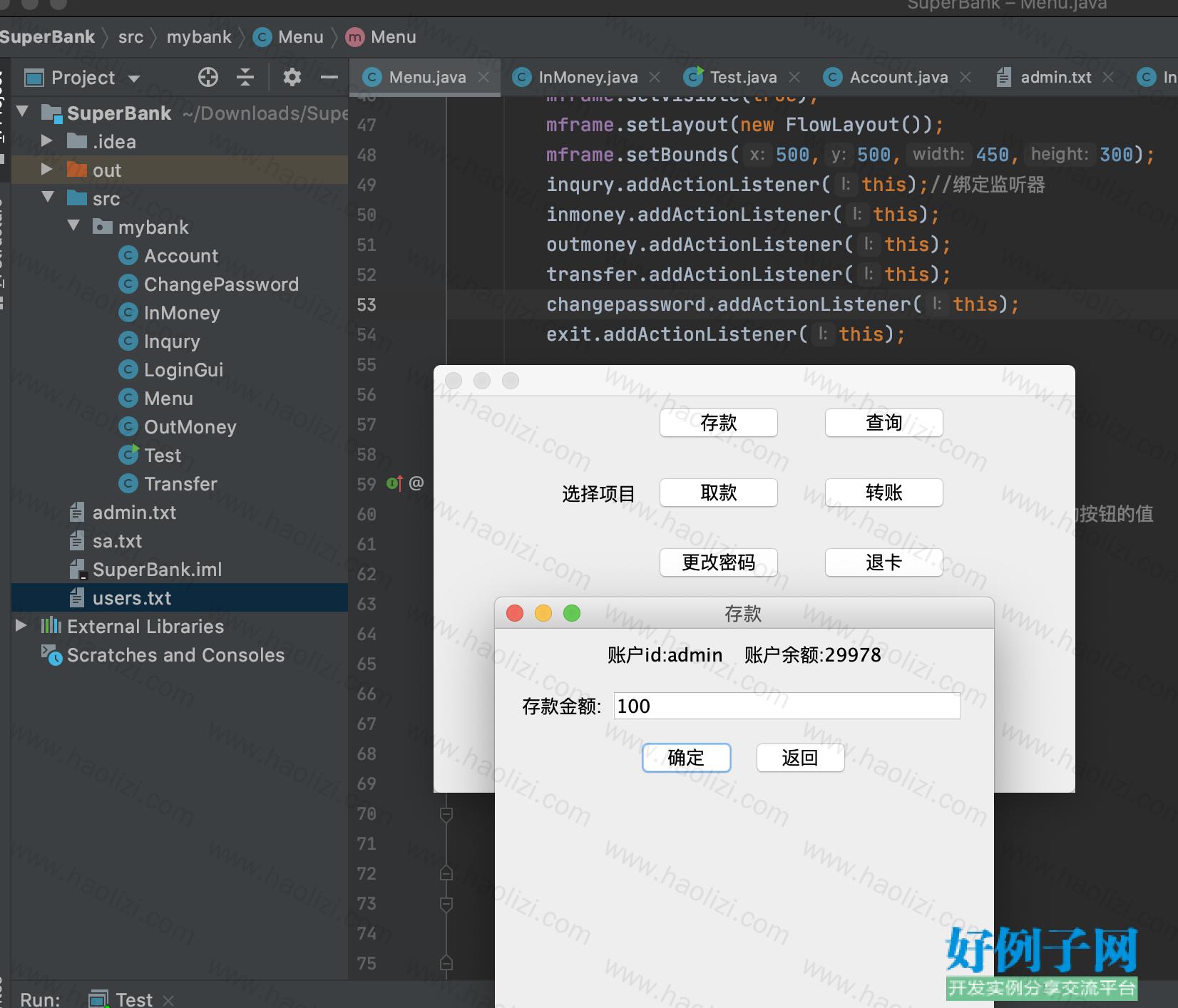The width and height of the screenshot is (1178, 1008).
Task: Click line number 53 in the gutter
Action: pyautogui.click(x=367, y=304)
